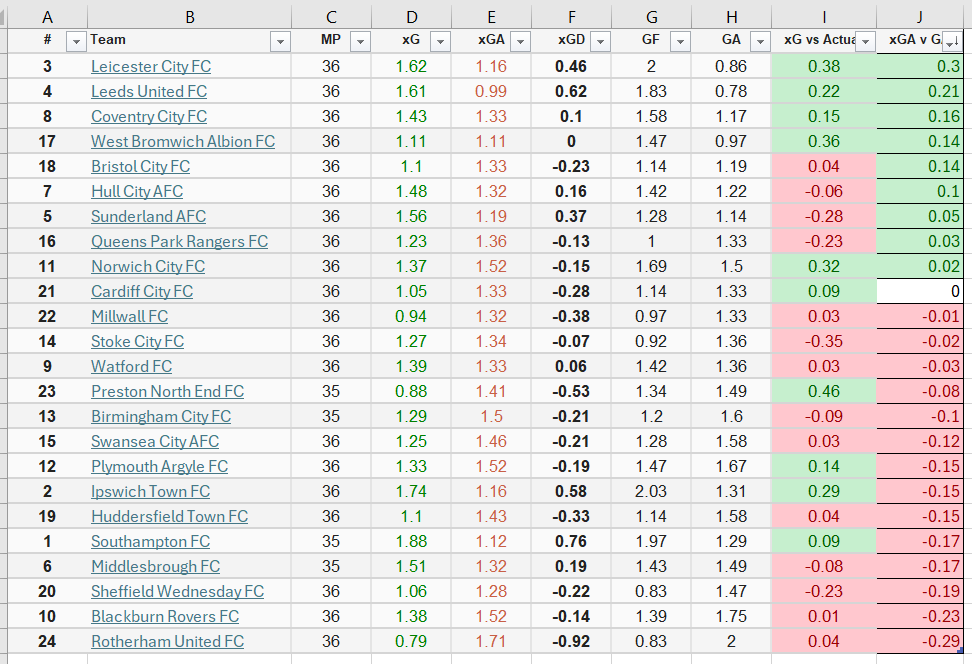This screenshot has height=664, width=972.
Task: Open the GA column filter dropdown
Action: coord(760,42)
